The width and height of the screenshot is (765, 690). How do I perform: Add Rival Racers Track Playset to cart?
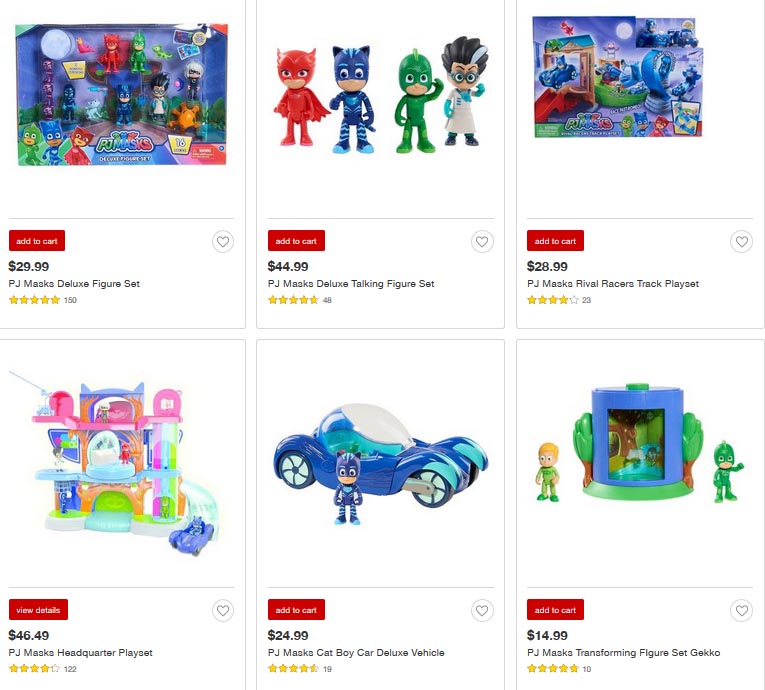click(x=555, y=241)
